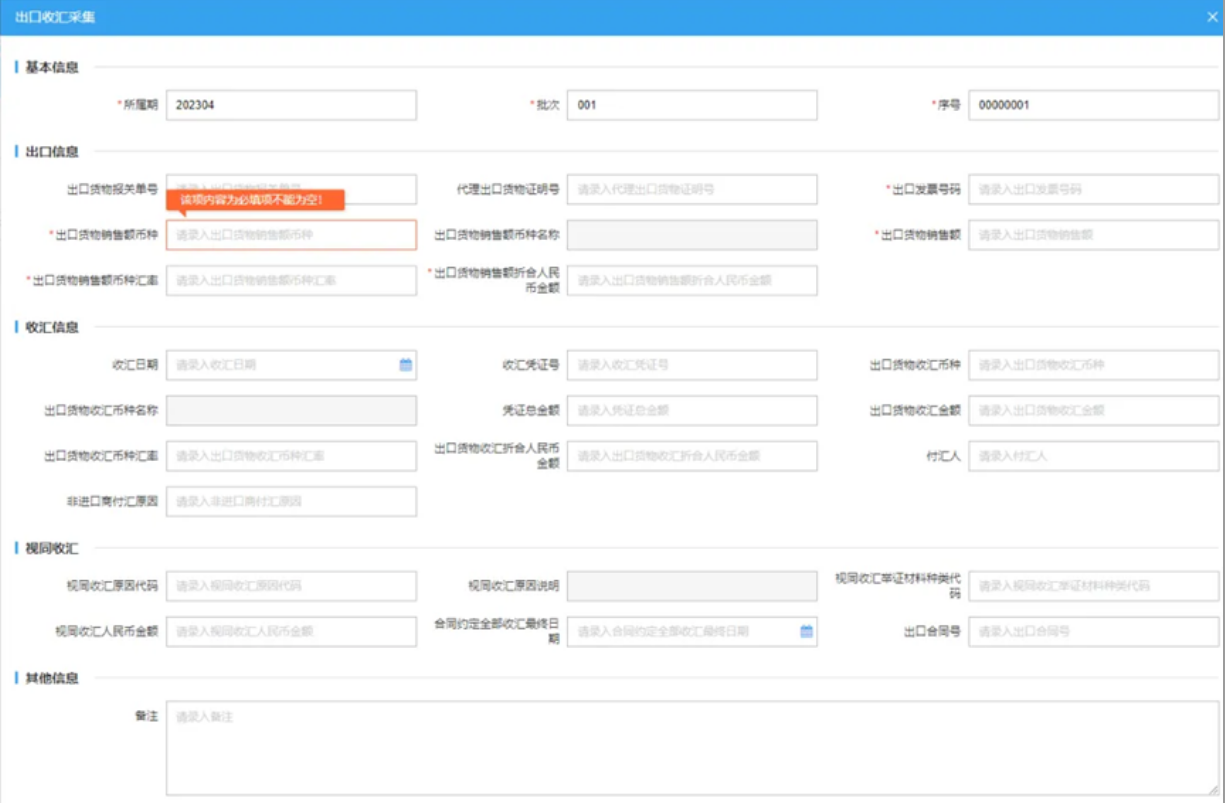1225x803 pixels.
Task: Close the 出口收汇采集 dialog
Action: pyautogui.click(x=1211, y=17)
